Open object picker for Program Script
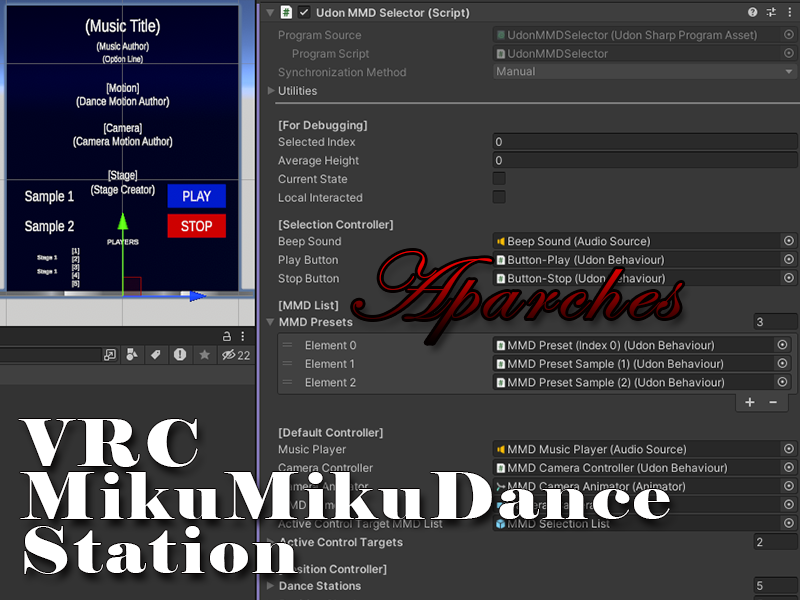 (789, 53)
